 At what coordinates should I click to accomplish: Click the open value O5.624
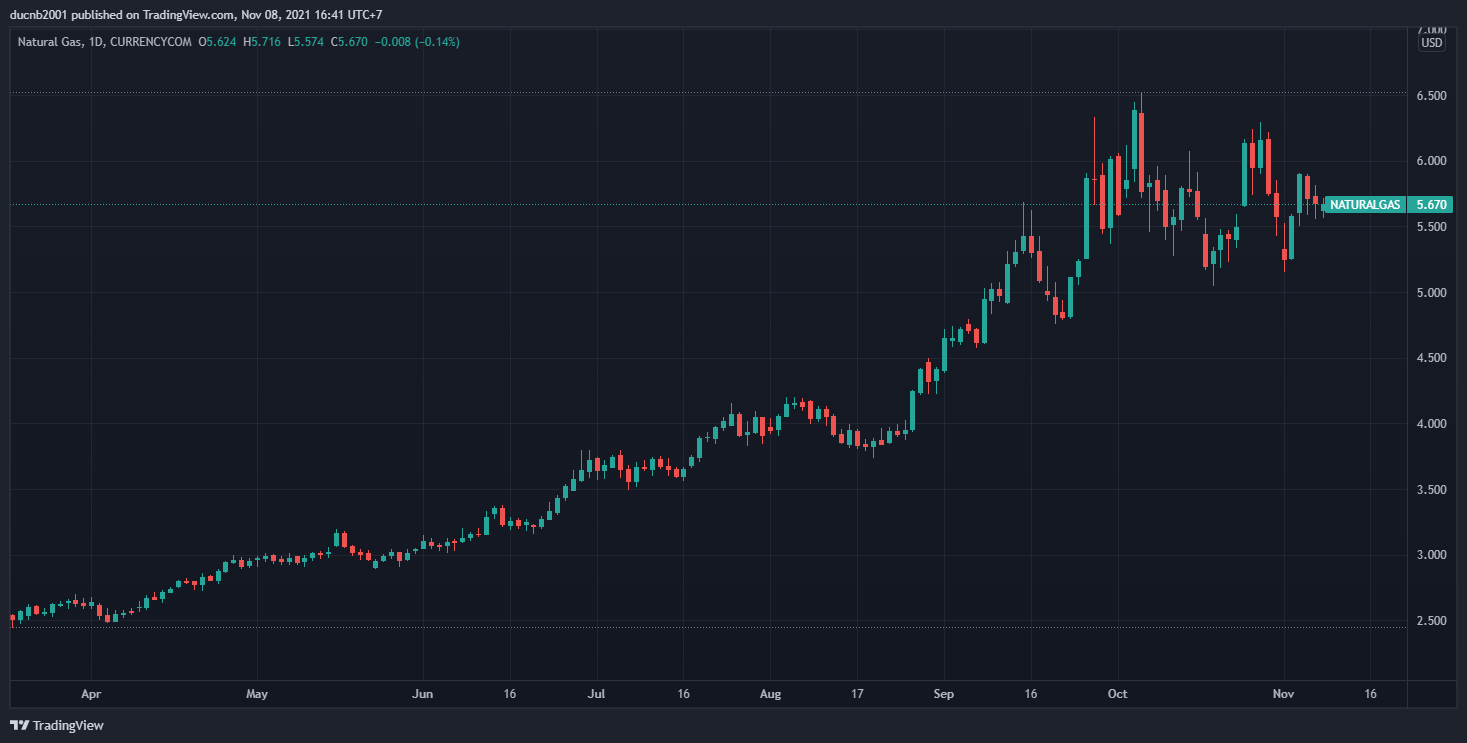click(218, 42)
